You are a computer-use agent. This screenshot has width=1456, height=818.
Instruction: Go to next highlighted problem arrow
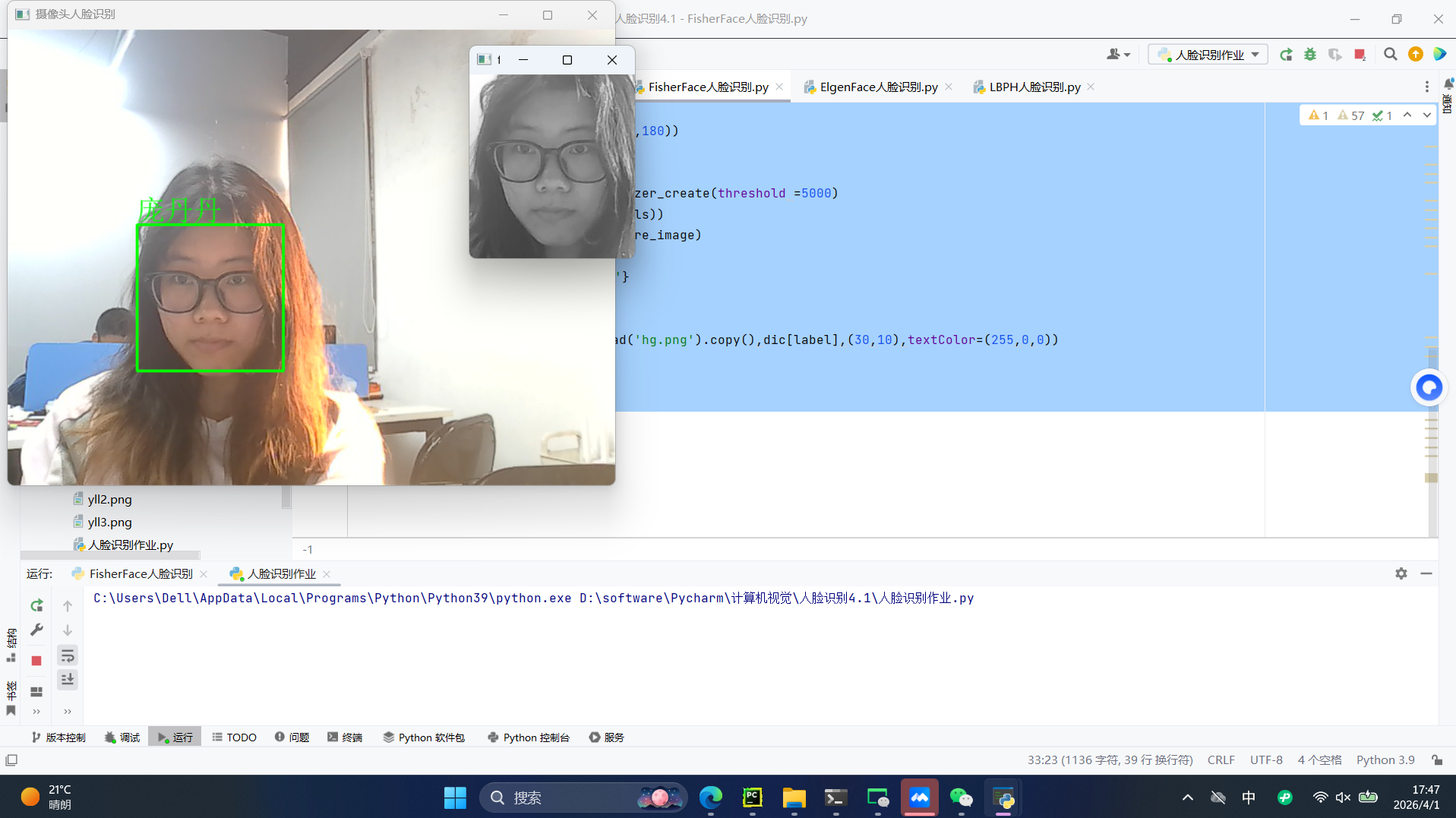1427,115
